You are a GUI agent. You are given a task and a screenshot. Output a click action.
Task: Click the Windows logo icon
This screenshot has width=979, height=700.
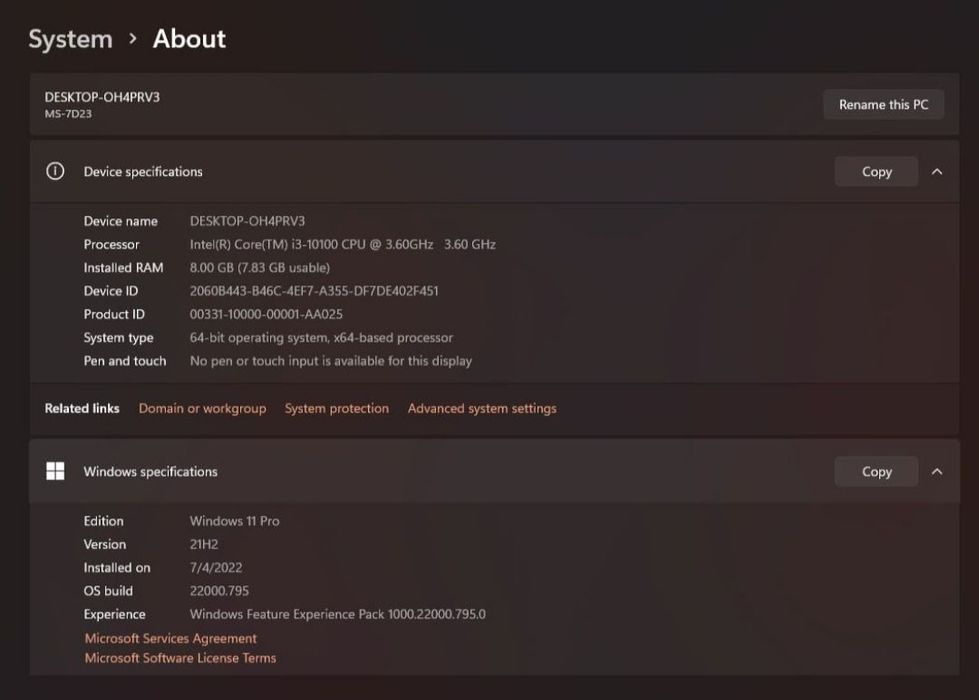pyautogui.click(x=55, y=471)
